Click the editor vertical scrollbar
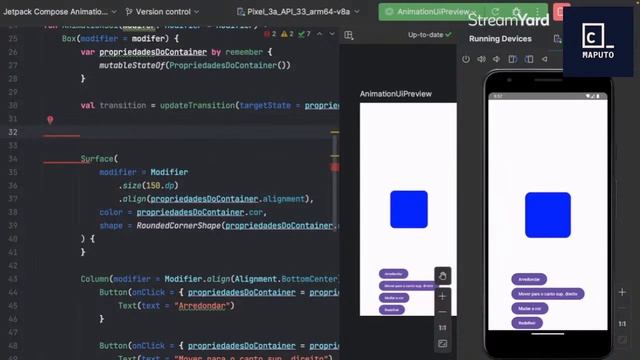Screen dimensions: 640x360 [x=335, y=184]
